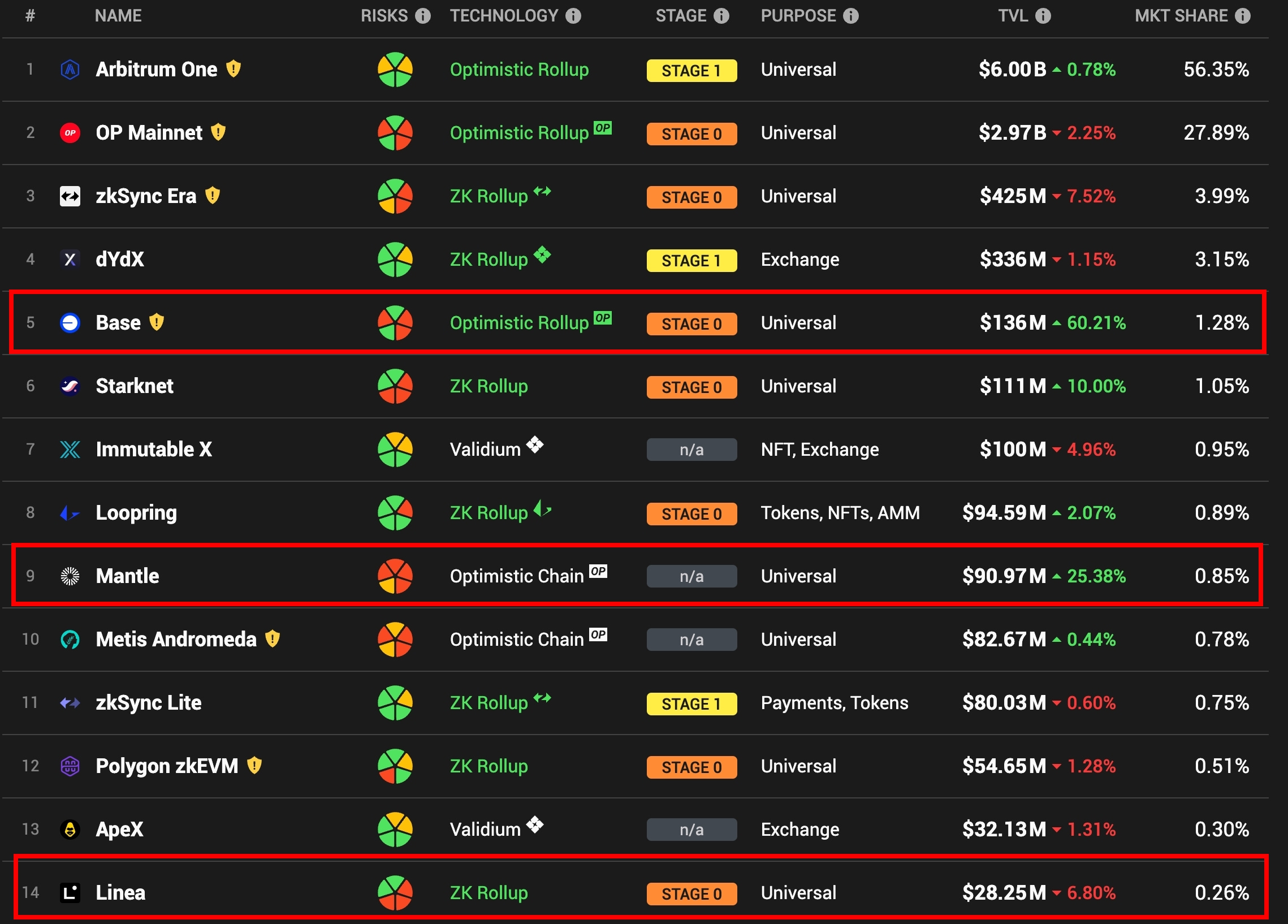Click zkSync Era's orange STAGE 0 badge
Screen dimensions: 1288x924
click(x=691, y=197)
